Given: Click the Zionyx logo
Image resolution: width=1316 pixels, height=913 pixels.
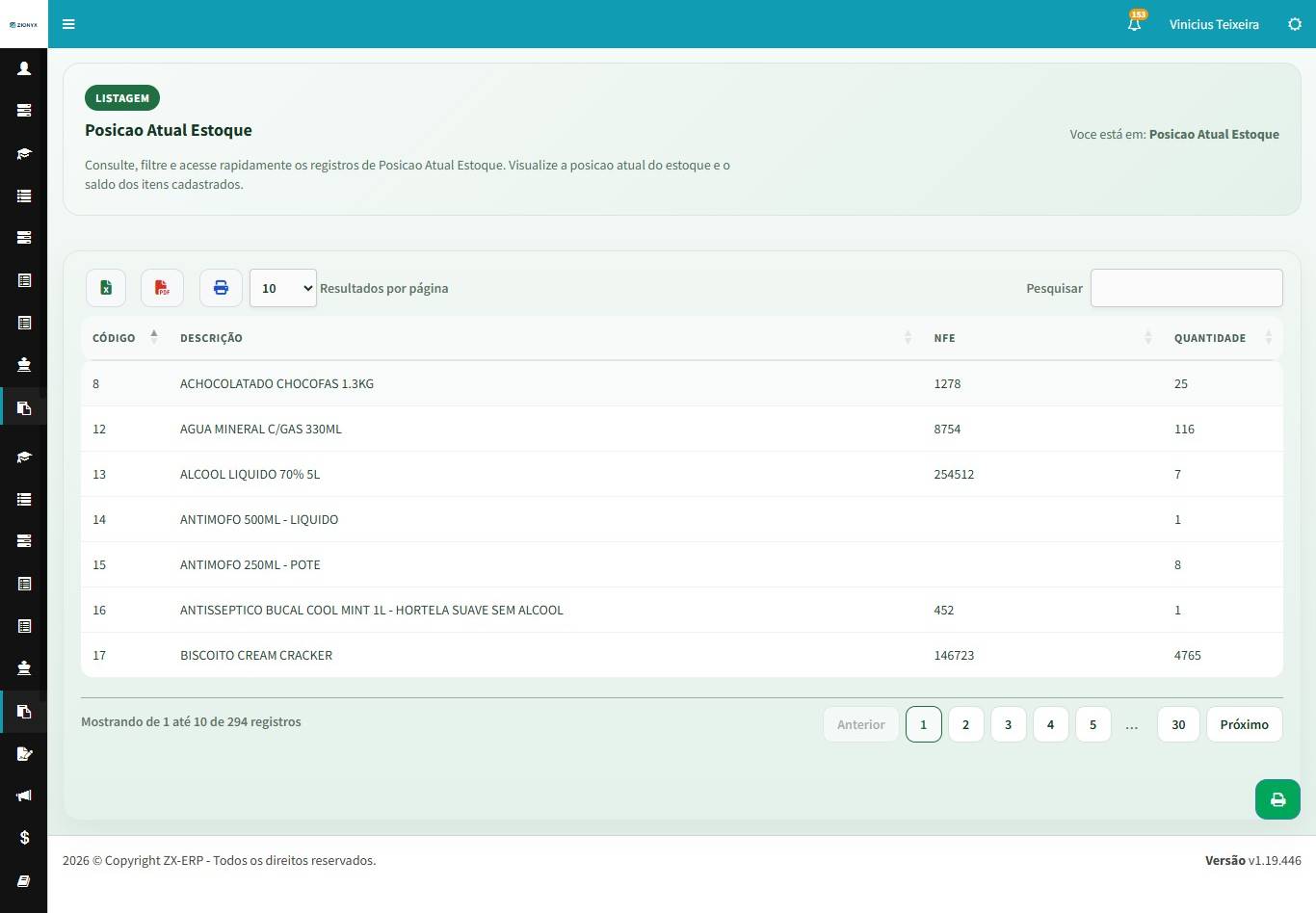Looking at the screenshot, I should click(23, 24).
